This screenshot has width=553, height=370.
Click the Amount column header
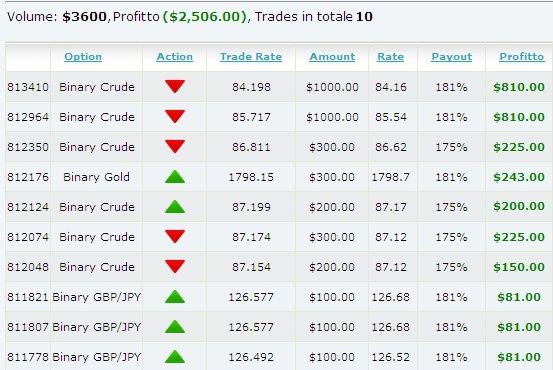coord(332,57)
